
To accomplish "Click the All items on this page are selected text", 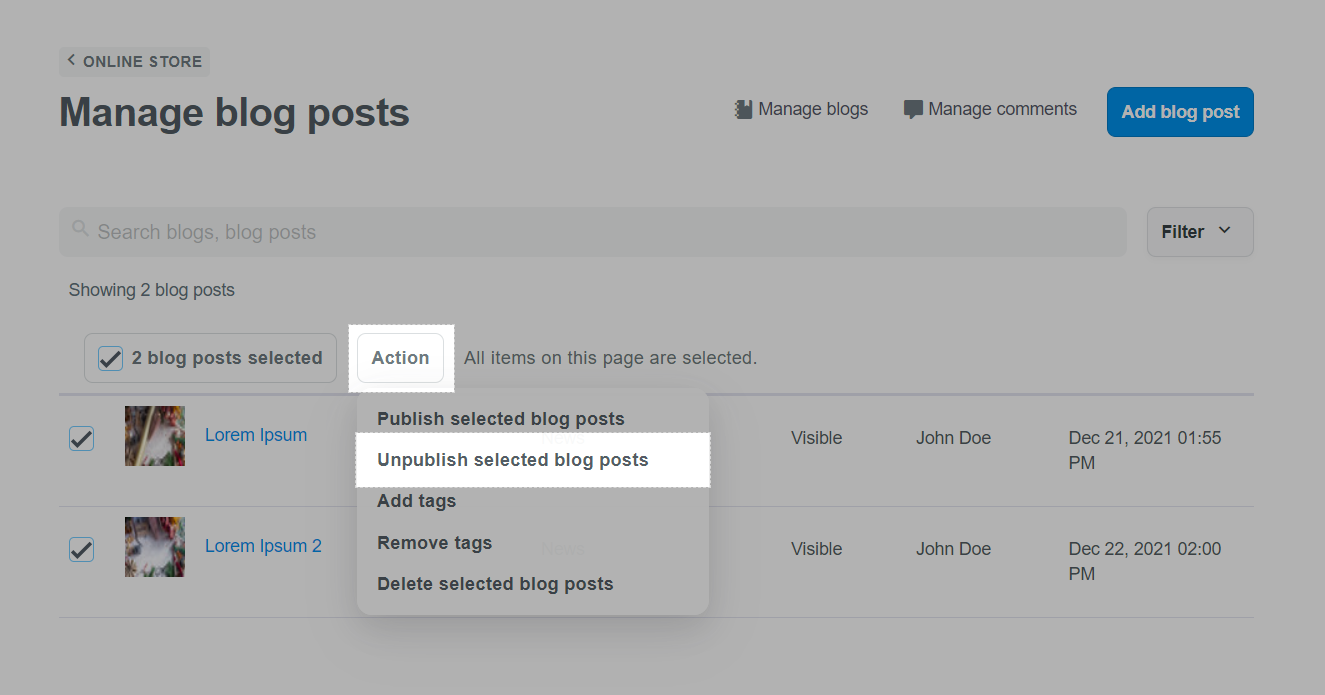I will tap(611, 358).
